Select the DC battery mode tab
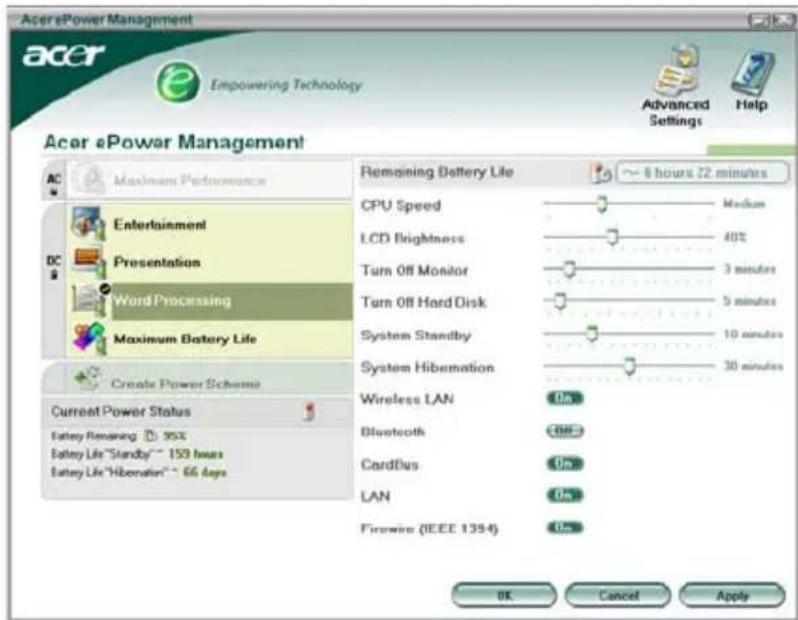 pos(54,281)
